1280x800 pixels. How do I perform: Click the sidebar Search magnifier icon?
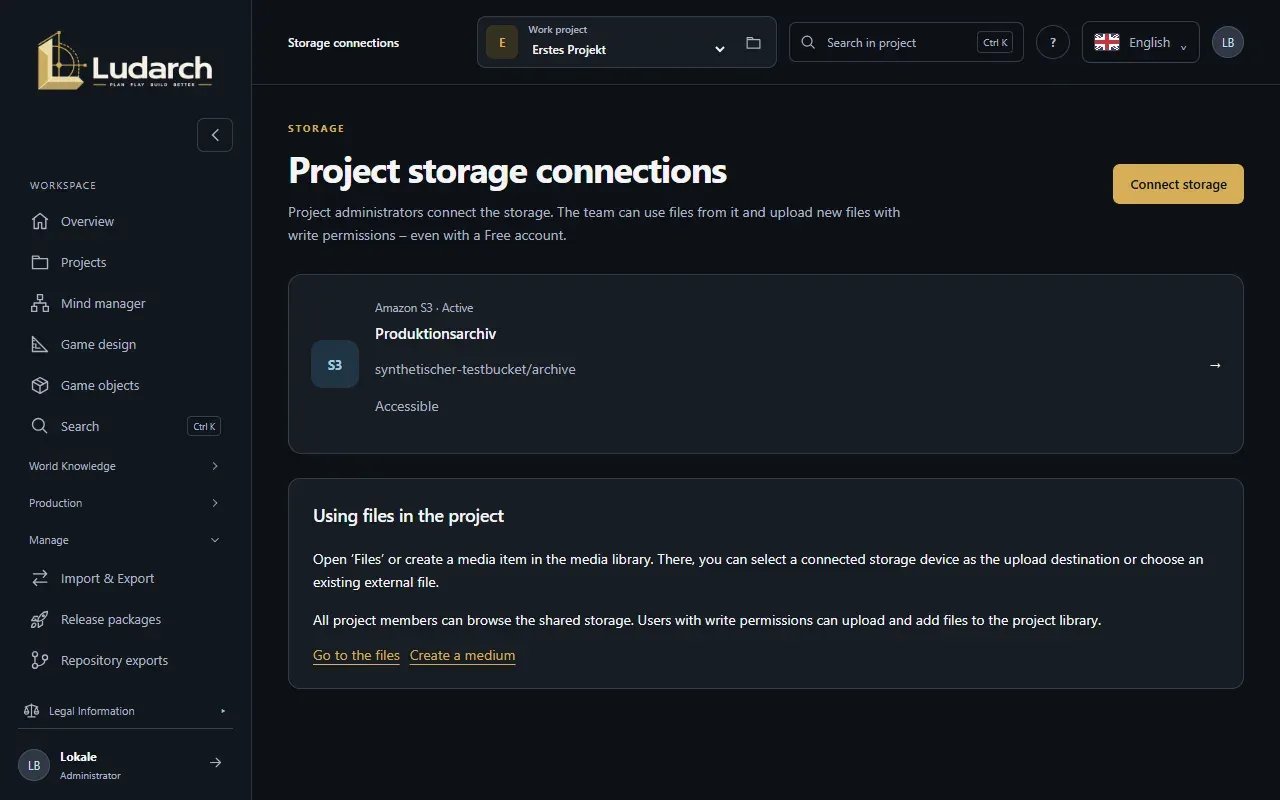[40, 426]
